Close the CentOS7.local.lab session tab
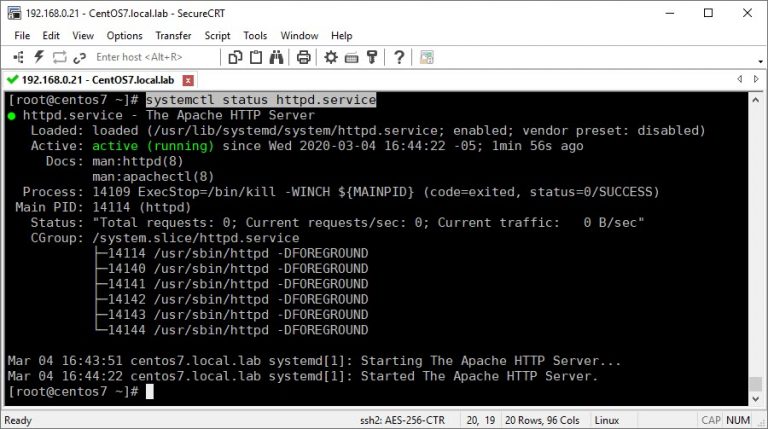Image resolution: width=768 pixels, height=429 pixels. coord(188,80)
